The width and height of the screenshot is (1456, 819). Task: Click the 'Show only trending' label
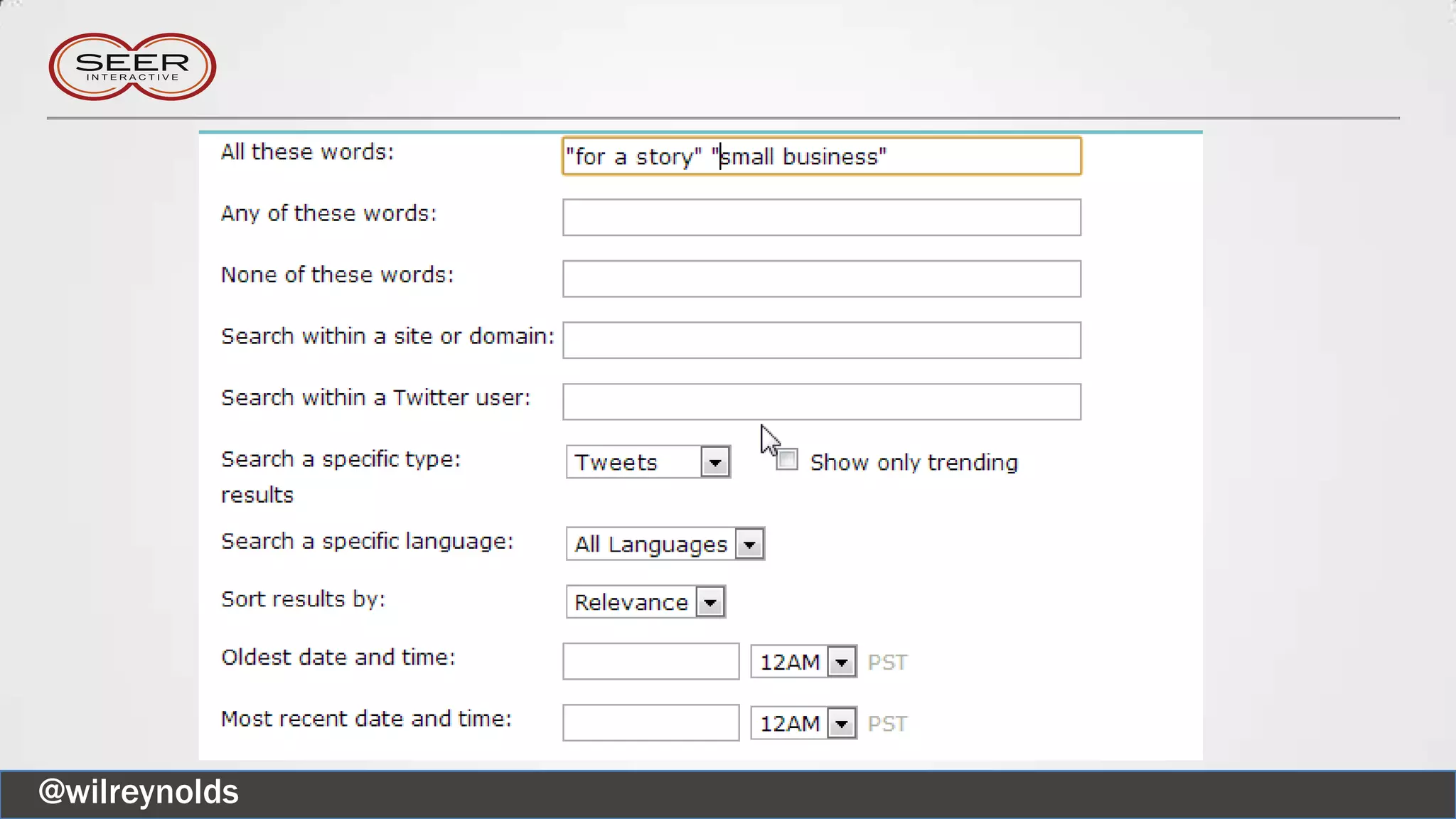point(914,463)
